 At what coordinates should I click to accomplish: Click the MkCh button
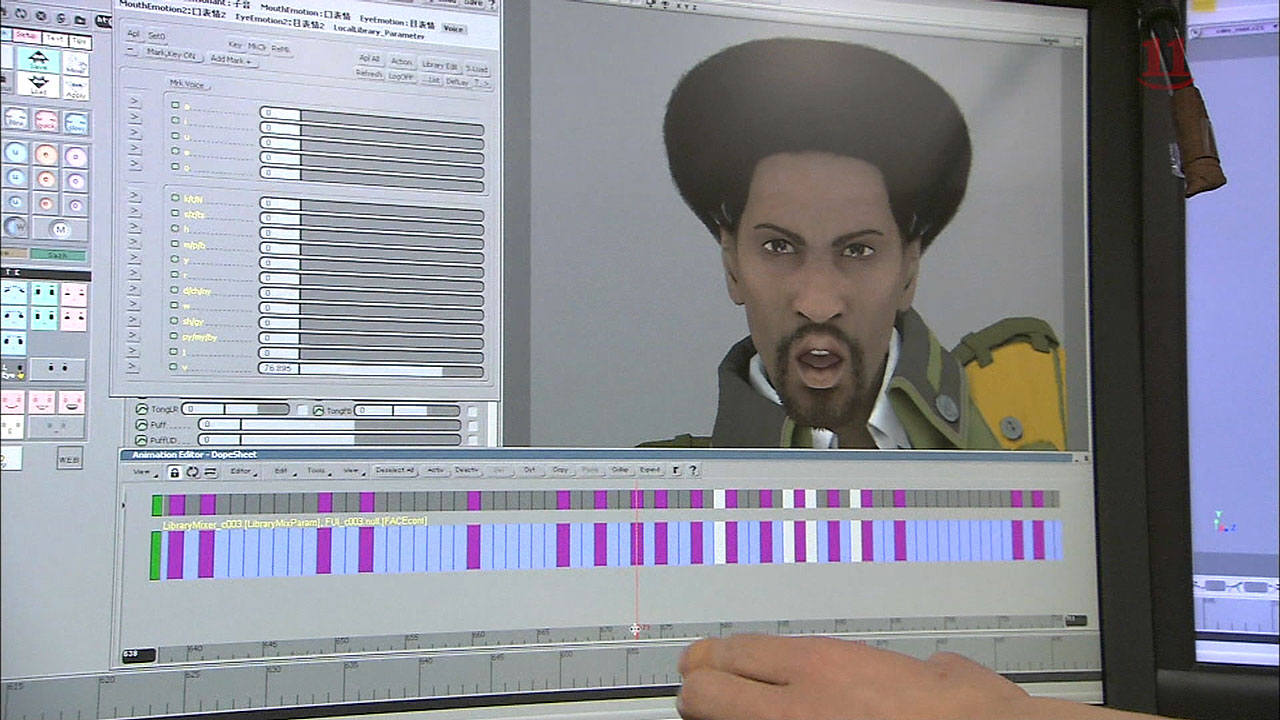(x=257, y=46)
